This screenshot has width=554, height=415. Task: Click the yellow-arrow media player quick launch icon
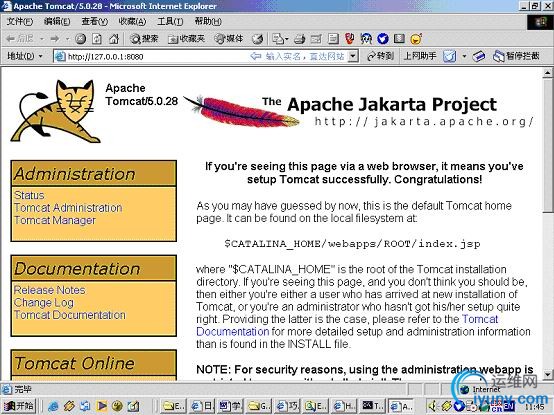click(102, 407)
